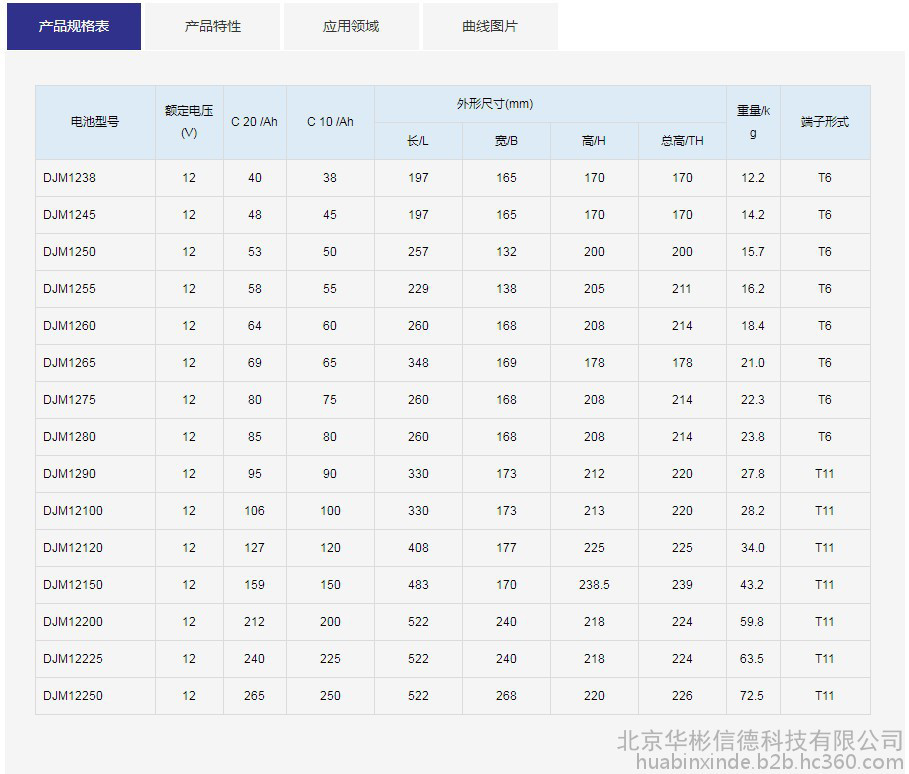Click length value 229 in DJM1255 row
Viewport: 909px width, 774px height.
(418, 289)
